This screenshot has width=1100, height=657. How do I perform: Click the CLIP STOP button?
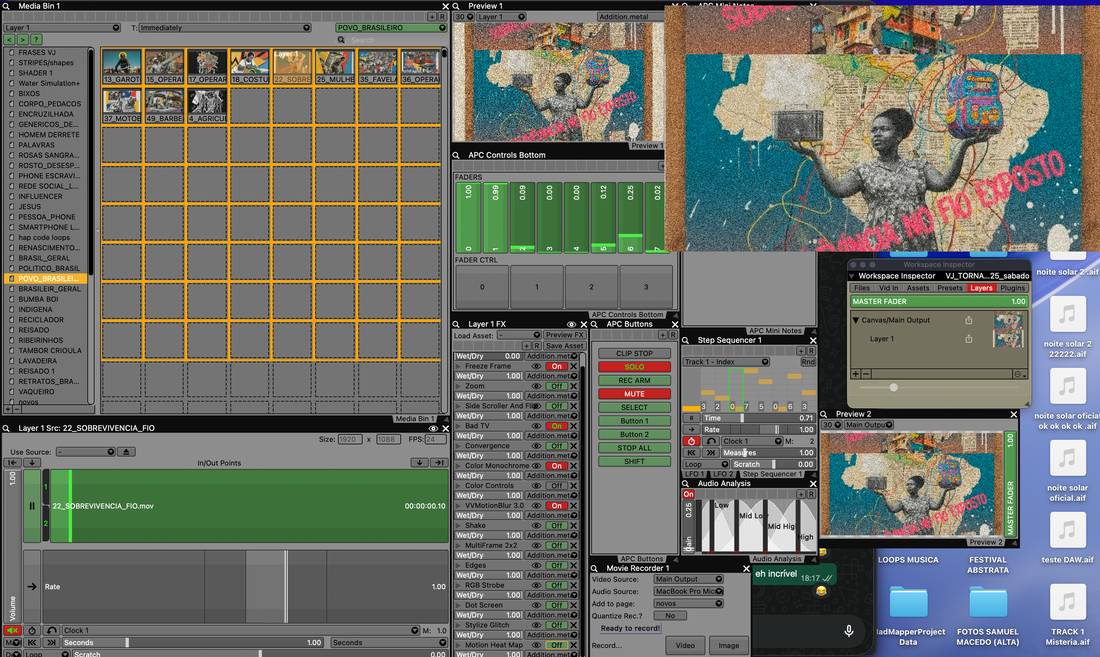coord(634,353)
